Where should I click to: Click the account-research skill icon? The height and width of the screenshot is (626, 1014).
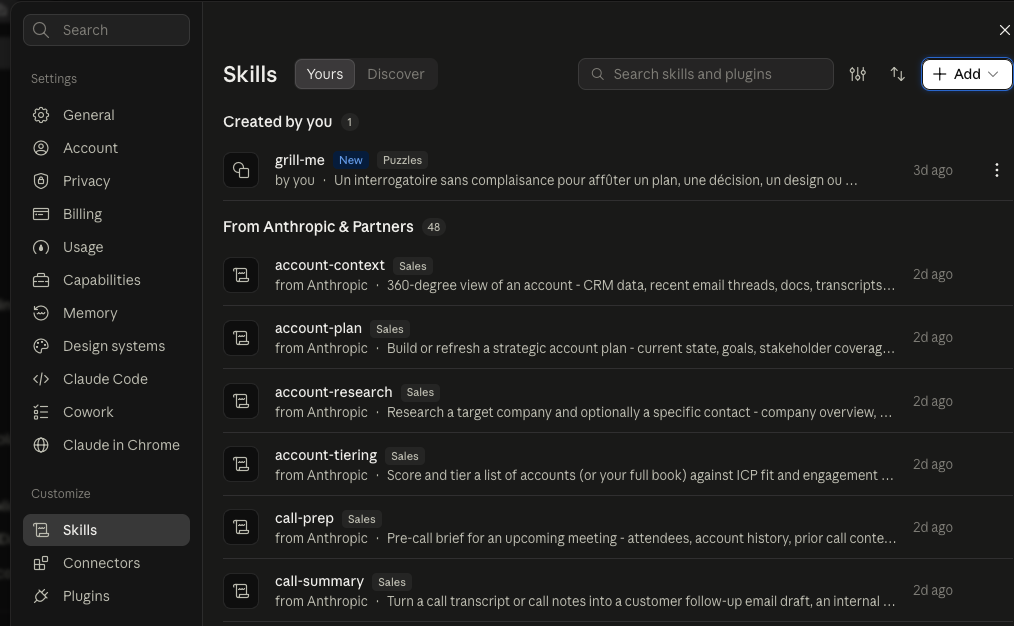coord(241,402)
